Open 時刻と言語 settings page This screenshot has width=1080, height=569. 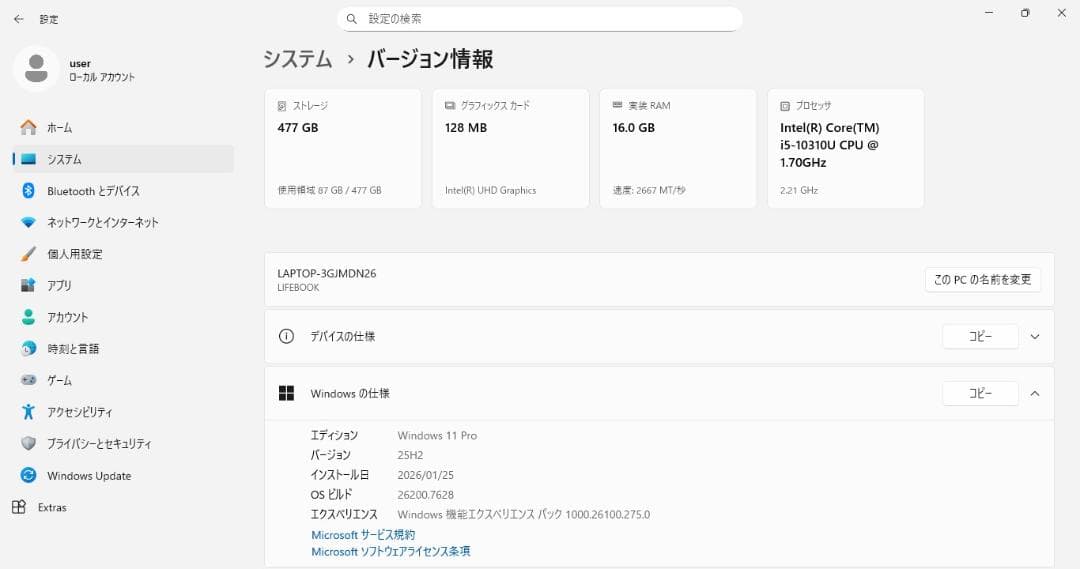[123, 349]
